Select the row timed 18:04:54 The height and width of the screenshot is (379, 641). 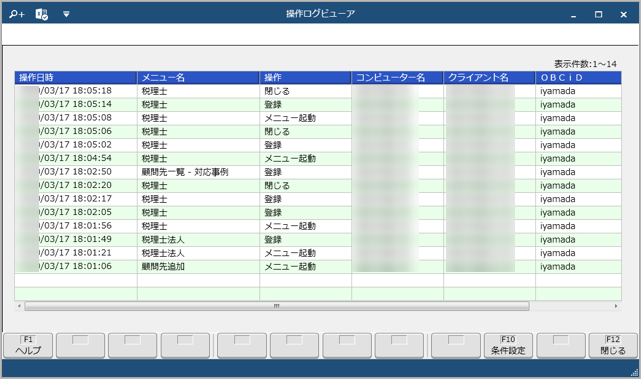click(x=318, y=158)
